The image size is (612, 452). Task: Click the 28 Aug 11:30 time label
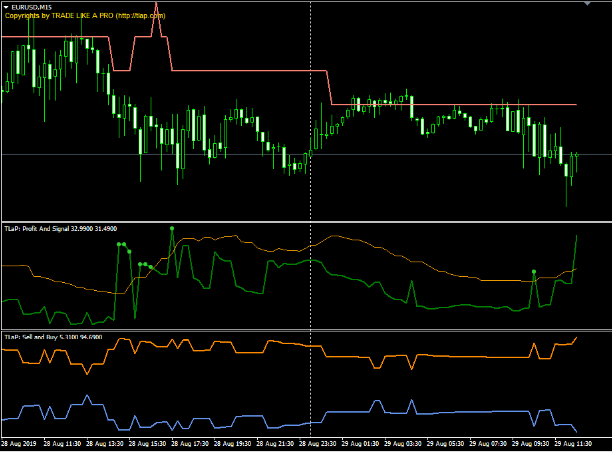(62, 444)
